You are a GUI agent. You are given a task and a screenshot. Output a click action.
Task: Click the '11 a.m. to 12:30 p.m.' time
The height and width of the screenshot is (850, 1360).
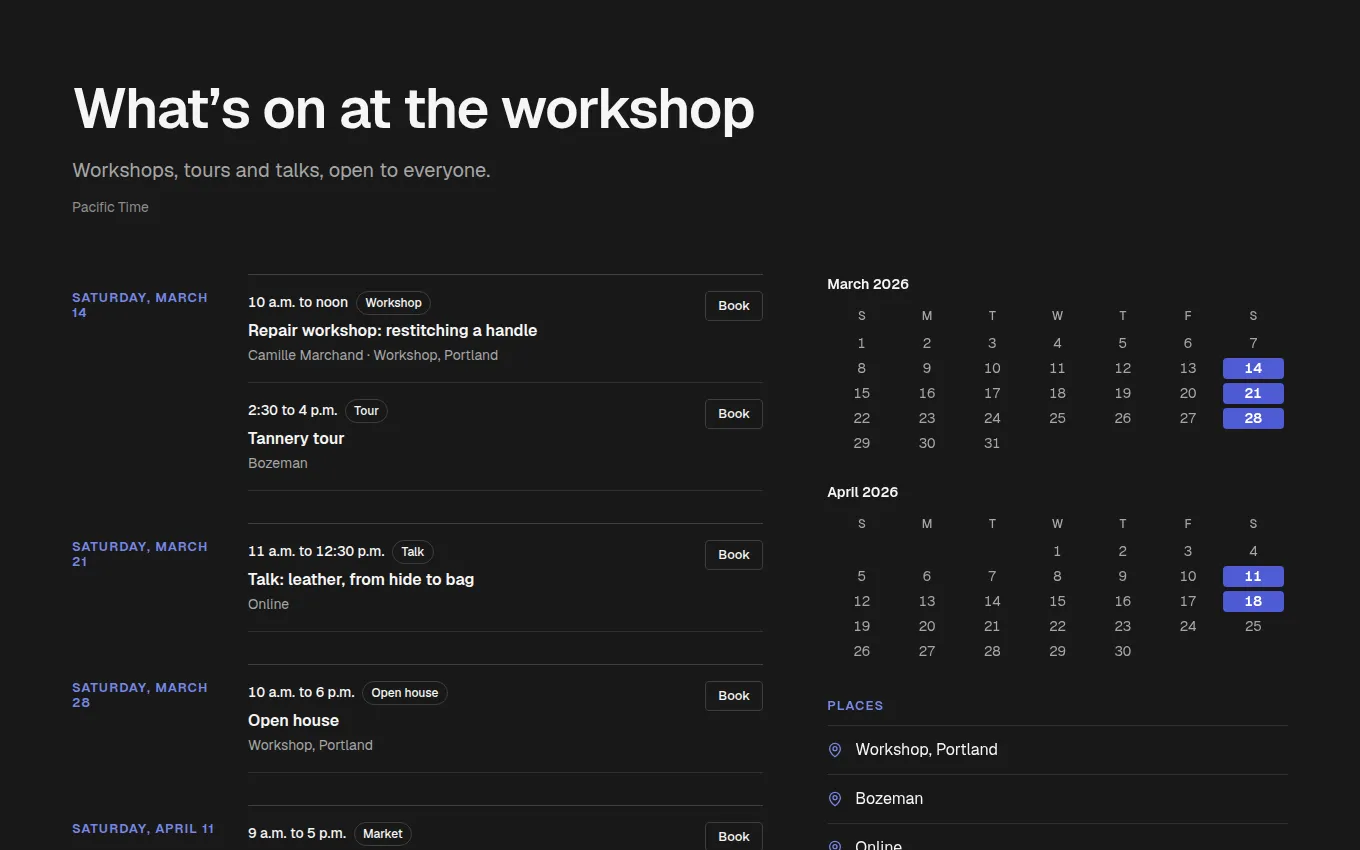click(316, 551)
